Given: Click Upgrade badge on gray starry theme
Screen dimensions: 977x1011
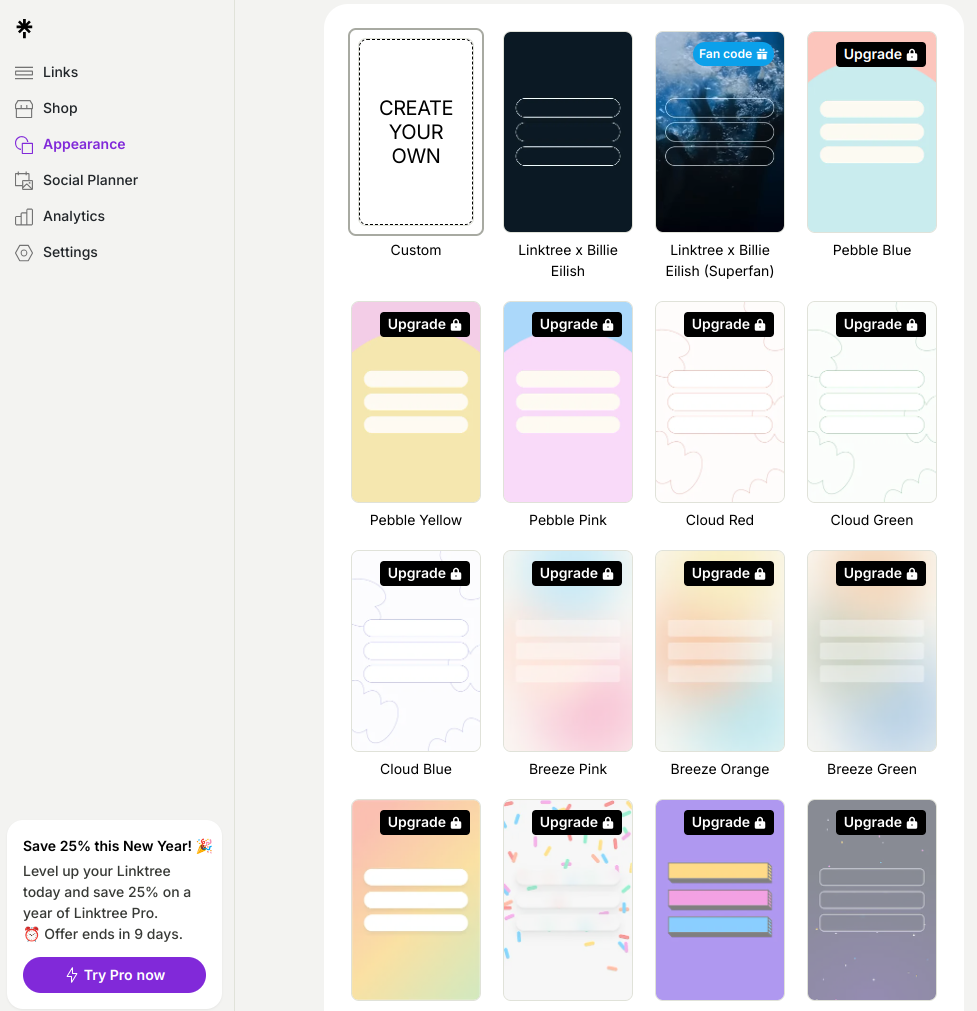Looking at the screenshot, I should (881, 823).
